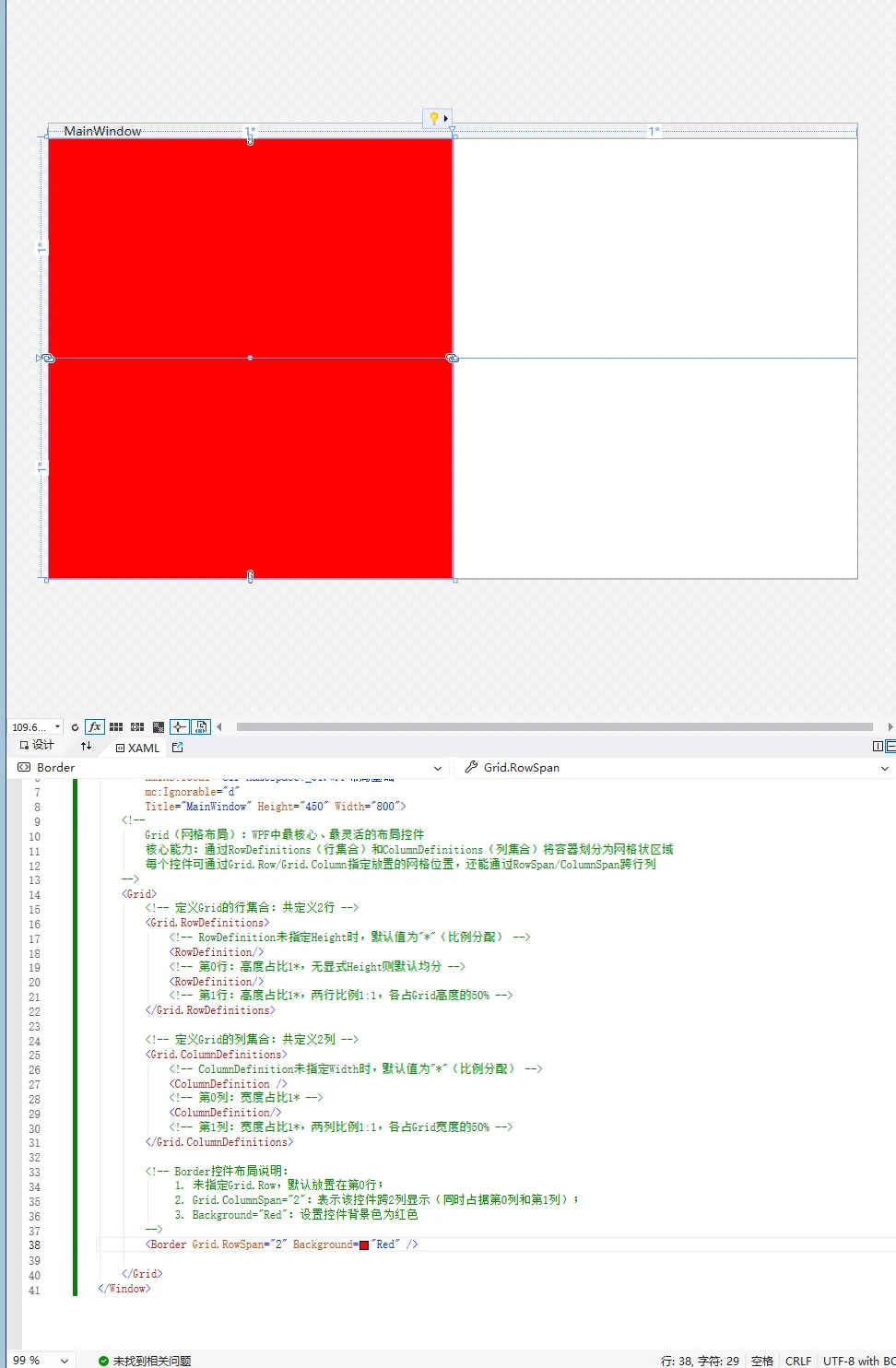Click the </Grid> closing tag line
Viewport: 896px width, 1368px height.
pyautogui.click(x=142, y=1274)
